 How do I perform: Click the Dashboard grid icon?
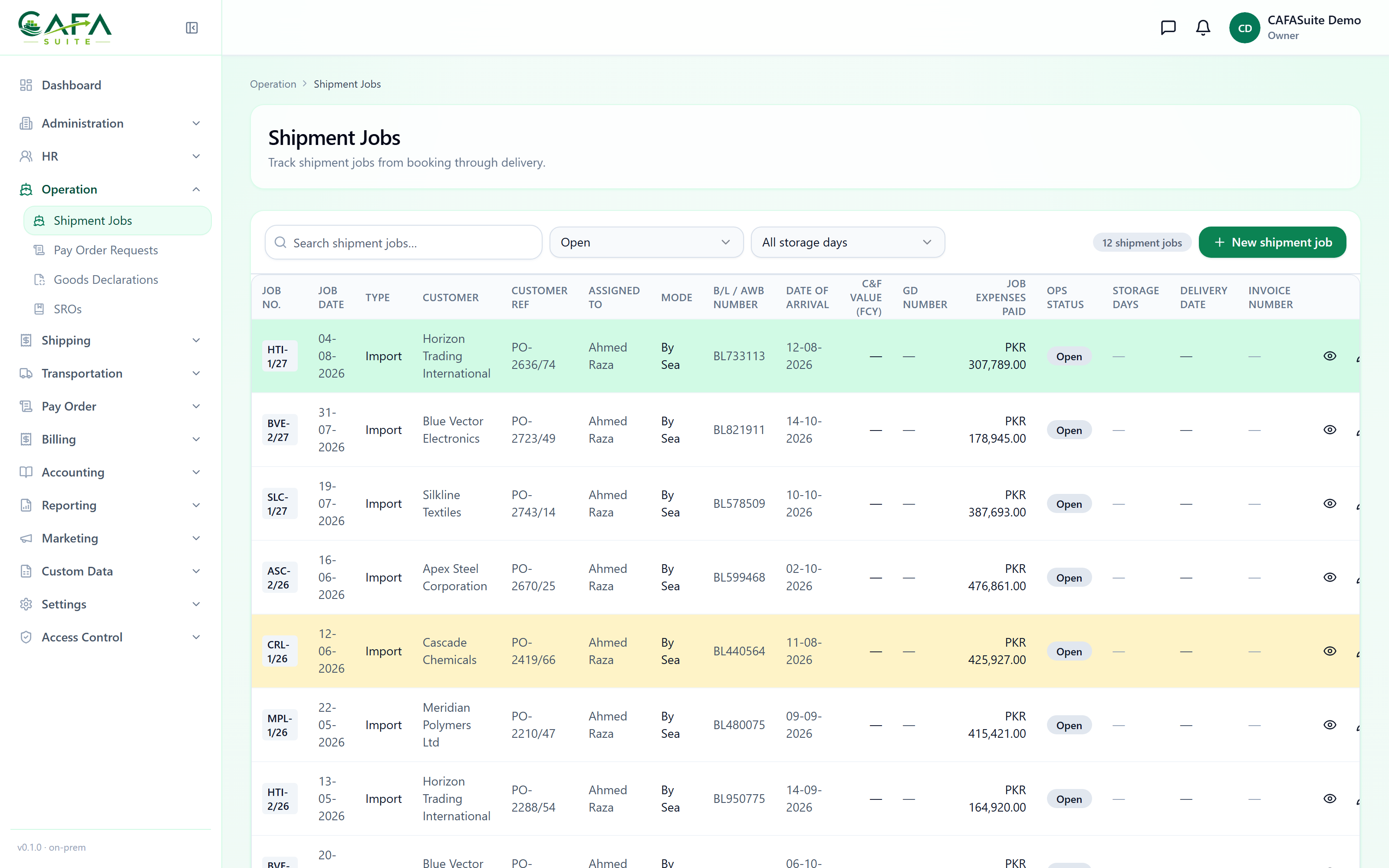pos(26,85)
